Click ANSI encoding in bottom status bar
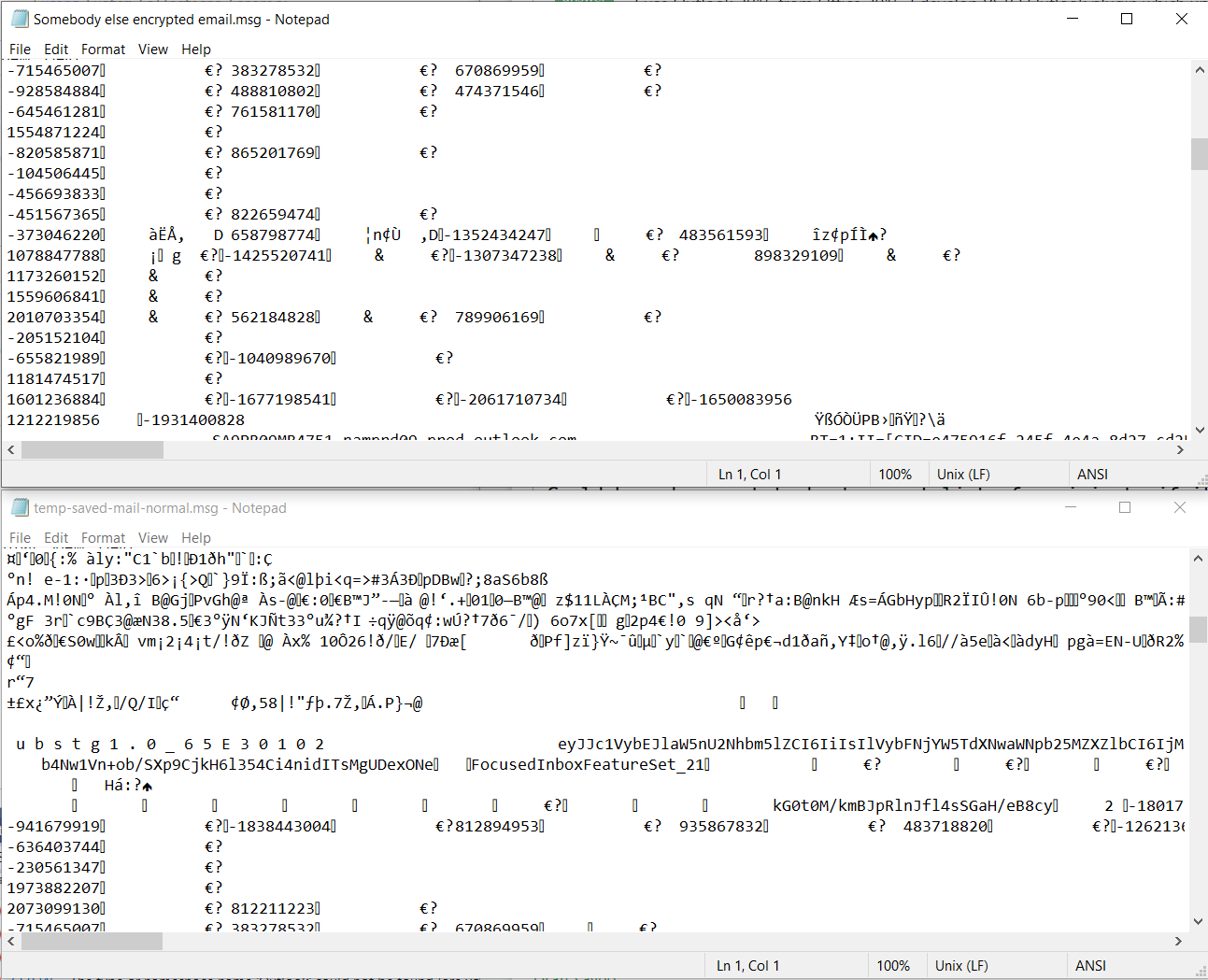1208x980 pixels. (x=1090, y=966)
